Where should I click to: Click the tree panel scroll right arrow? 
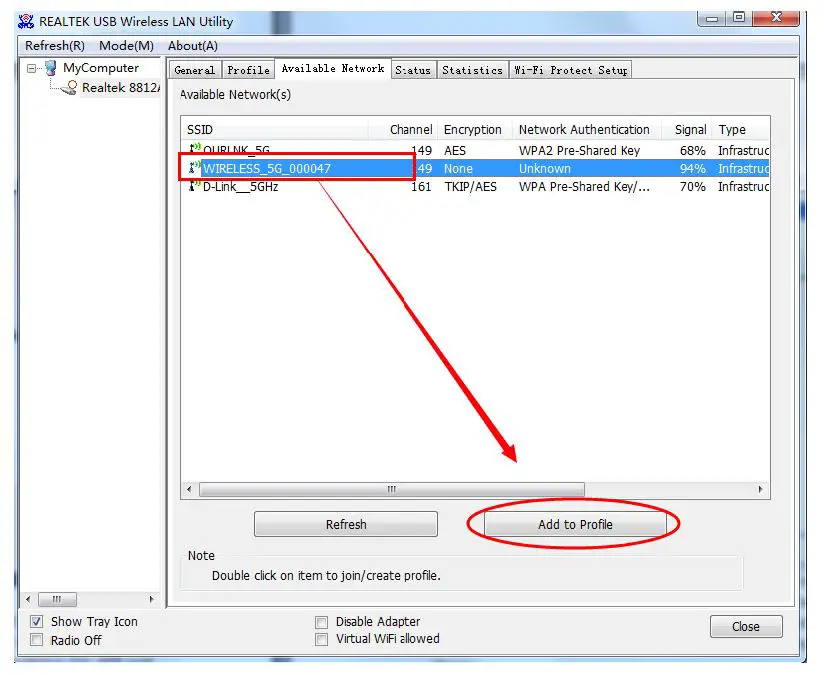pyautogui.click(x=151, y=599)
